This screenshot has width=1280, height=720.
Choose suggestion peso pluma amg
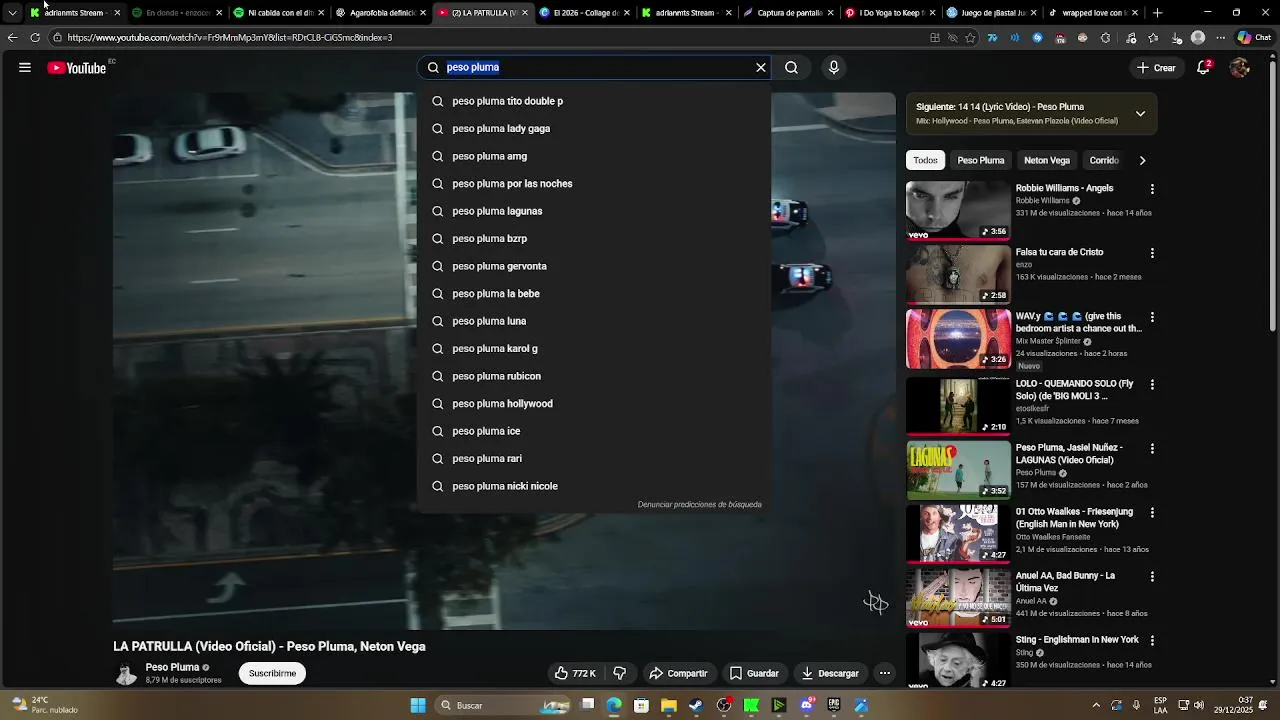[594, 156]
